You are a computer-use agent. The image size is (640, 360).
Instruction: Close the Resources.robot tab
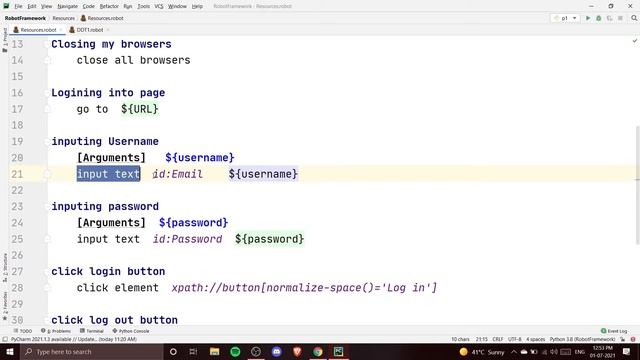pyautogui.click(x=61, y=30)
